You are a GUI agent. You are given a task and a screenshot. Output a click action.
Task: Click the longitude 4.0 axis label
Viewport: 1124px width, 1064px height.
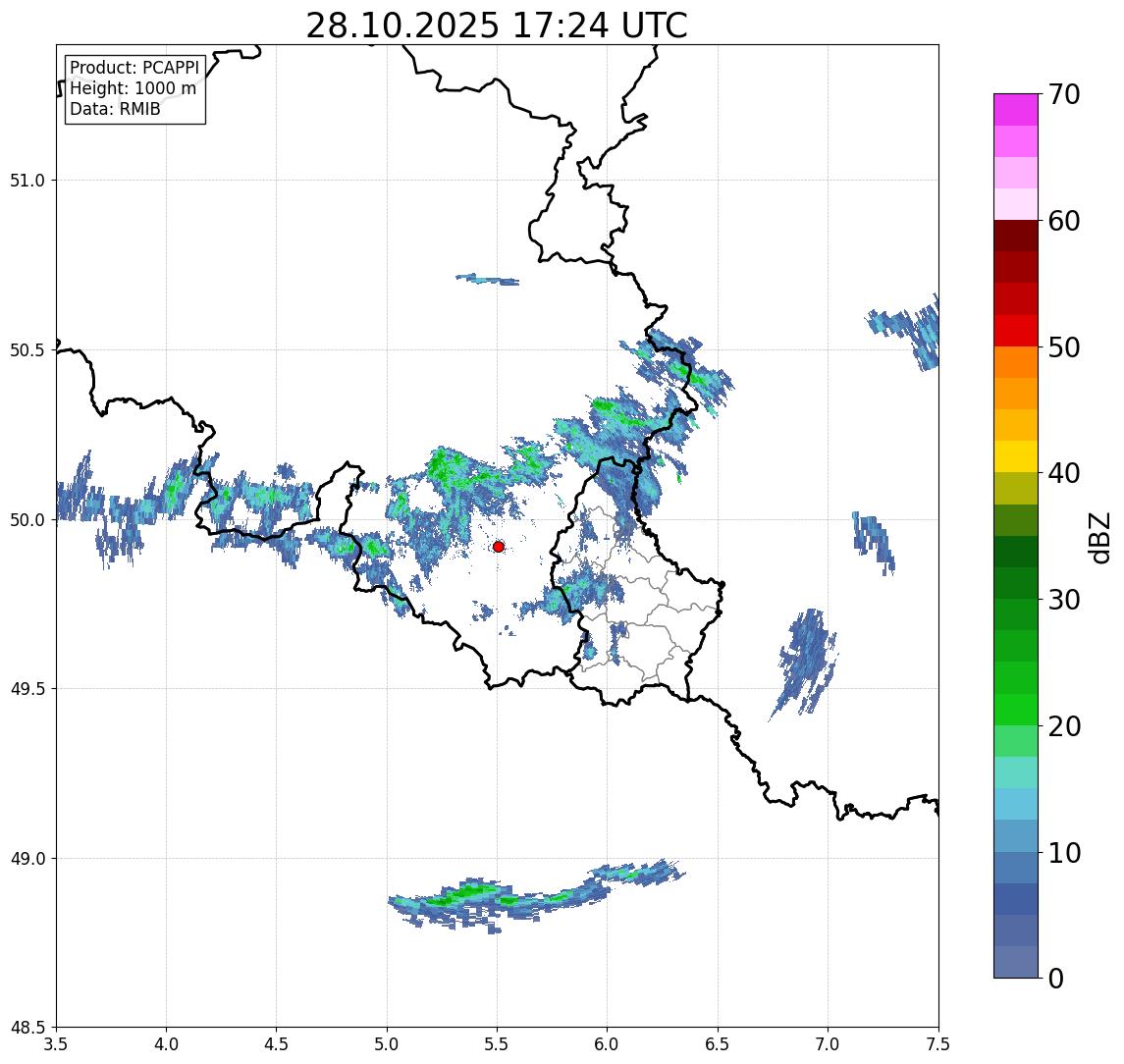point(166,1043)
